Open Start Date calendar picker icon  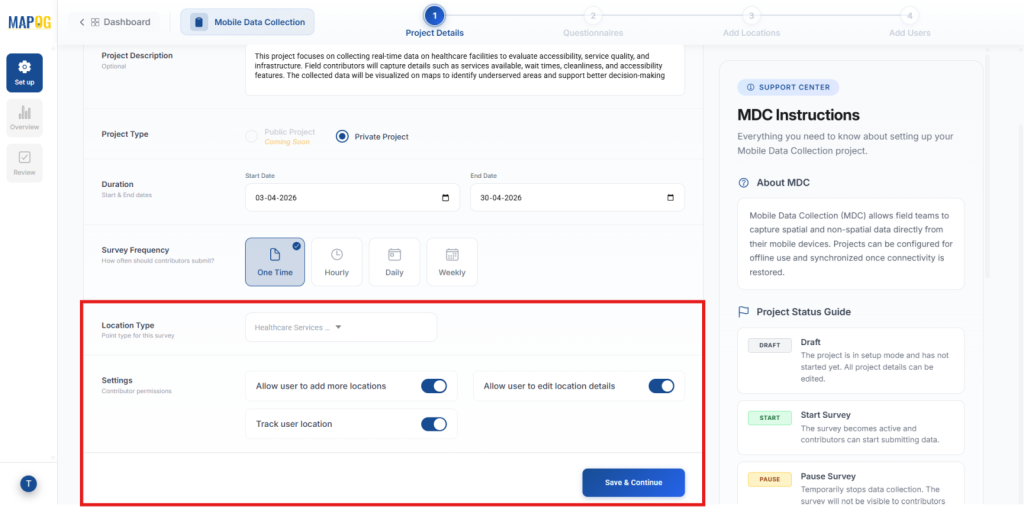[x=445, y=198]
